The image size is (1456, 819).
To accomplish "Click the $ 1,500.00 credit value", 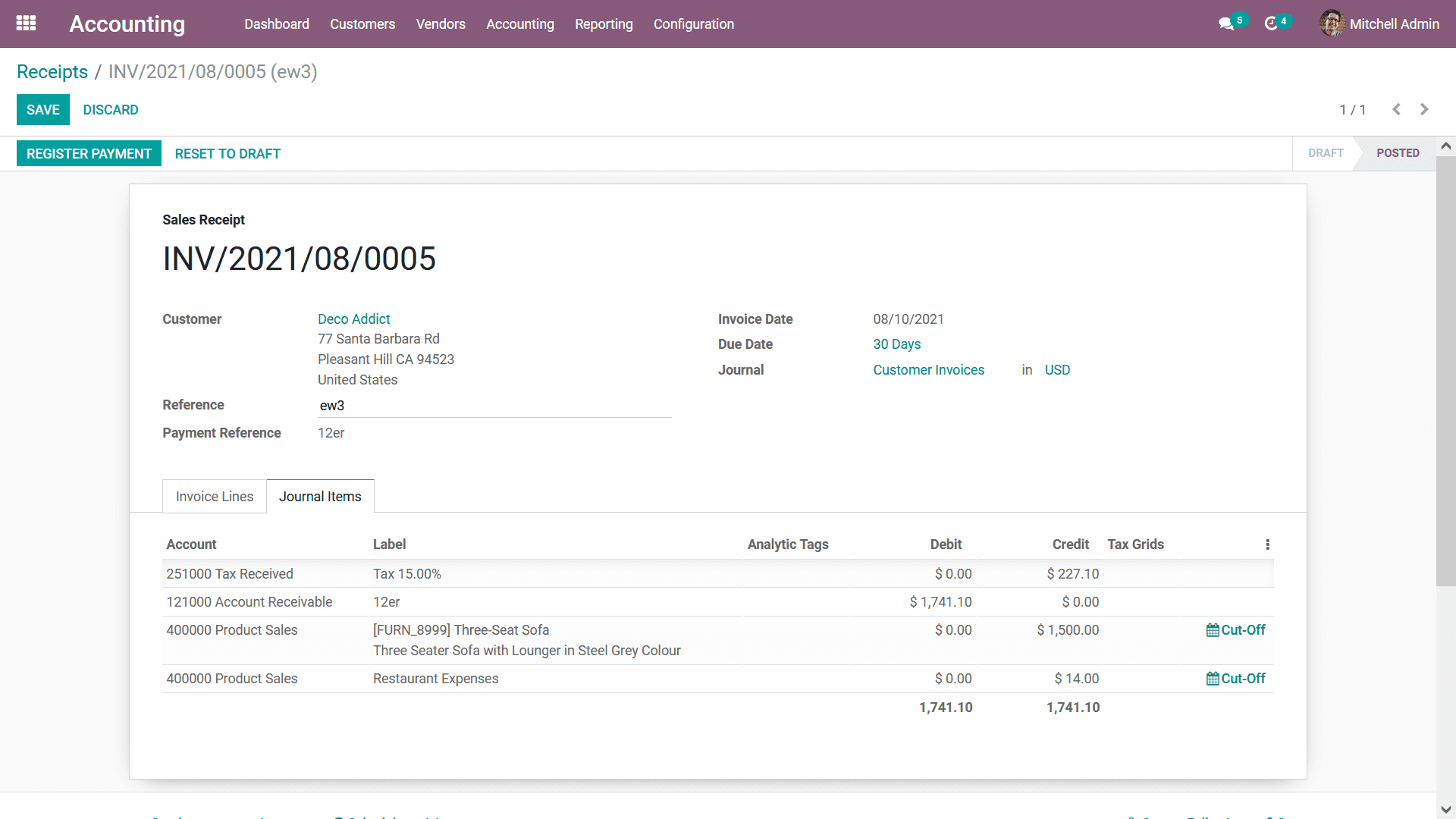I will (x=1068, y=630).
